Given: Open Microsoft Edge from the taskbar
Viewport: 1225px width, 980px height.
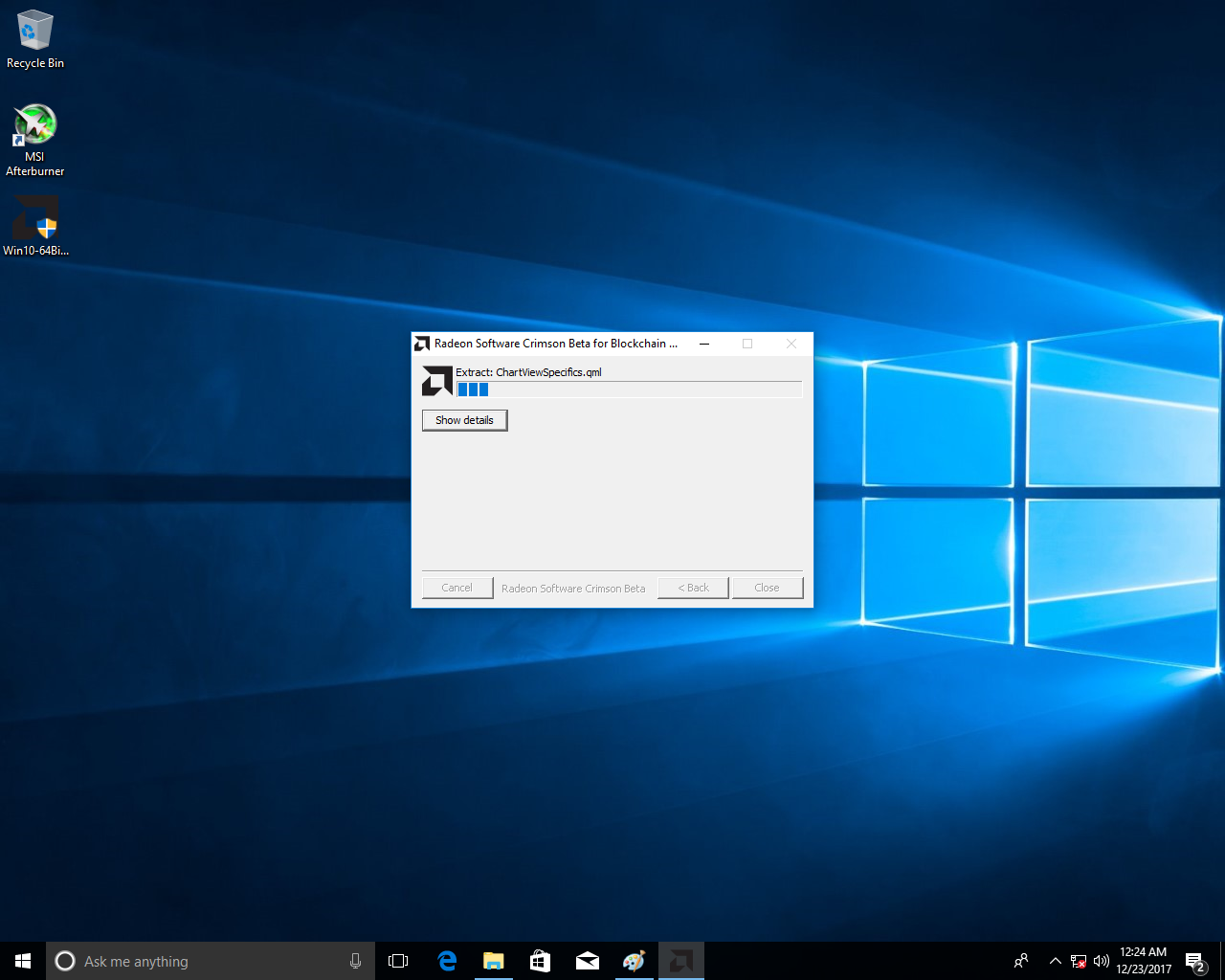Looking at the screenshot, I should 447,961.
